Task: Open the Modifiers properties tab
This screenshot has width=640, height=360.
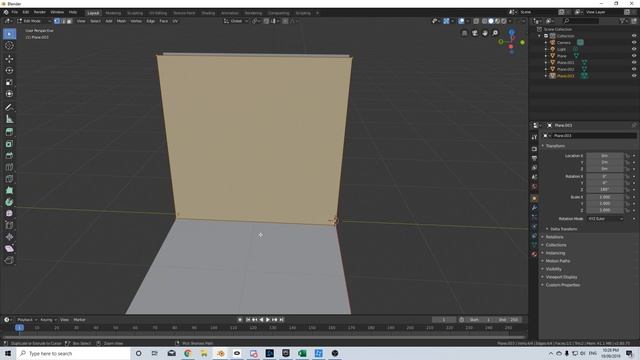Action: 534,208
